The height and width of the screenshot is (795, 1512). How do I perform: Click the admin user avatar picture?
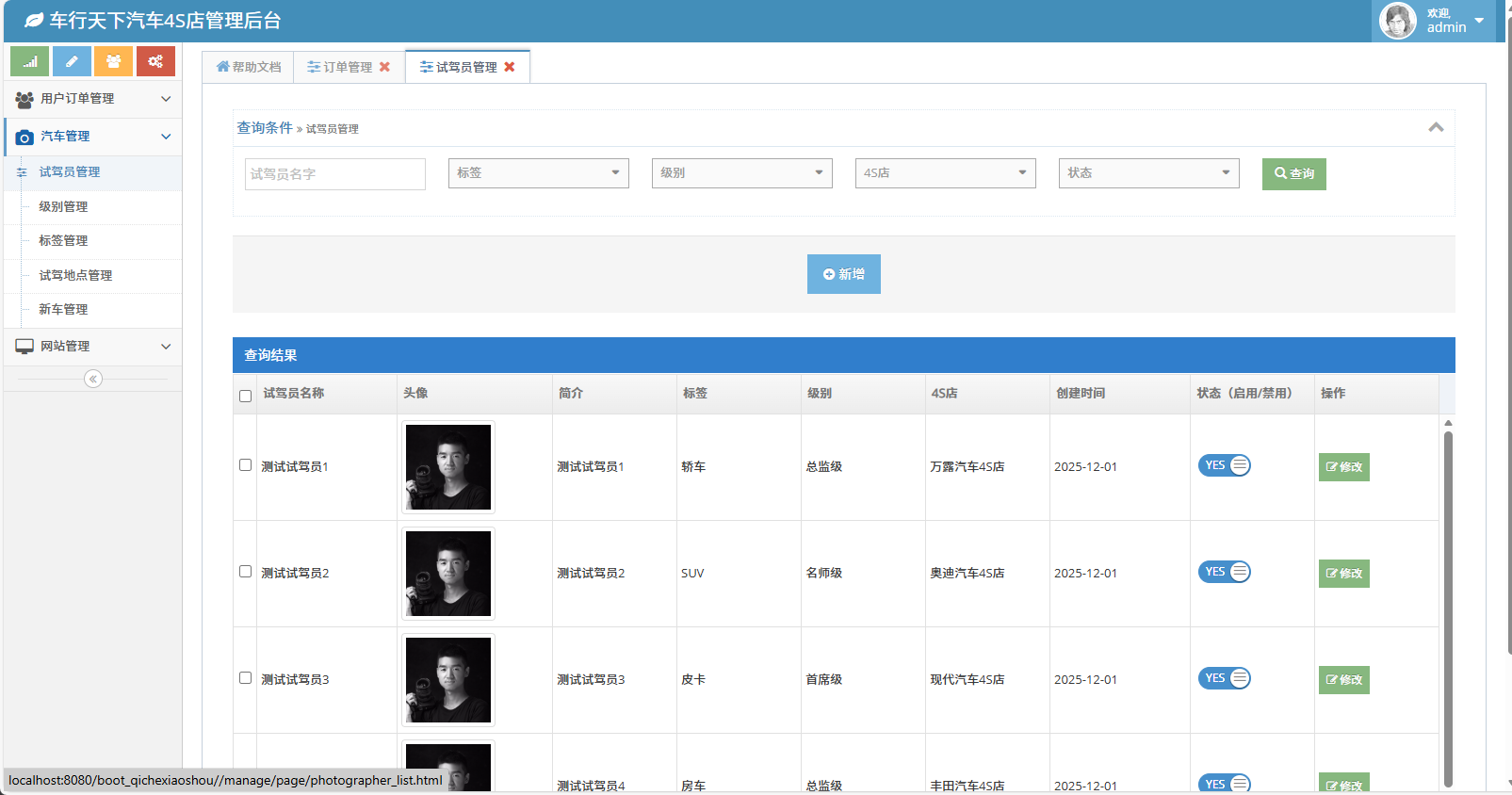point(1397,21)
